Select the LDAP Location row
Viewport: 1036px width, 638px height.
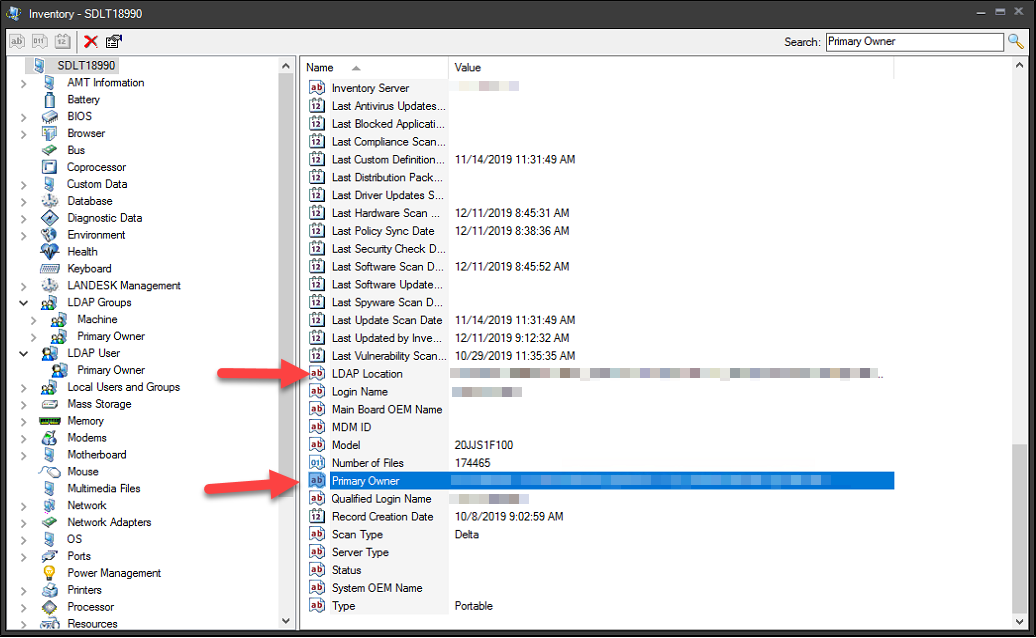pos(367,374)
